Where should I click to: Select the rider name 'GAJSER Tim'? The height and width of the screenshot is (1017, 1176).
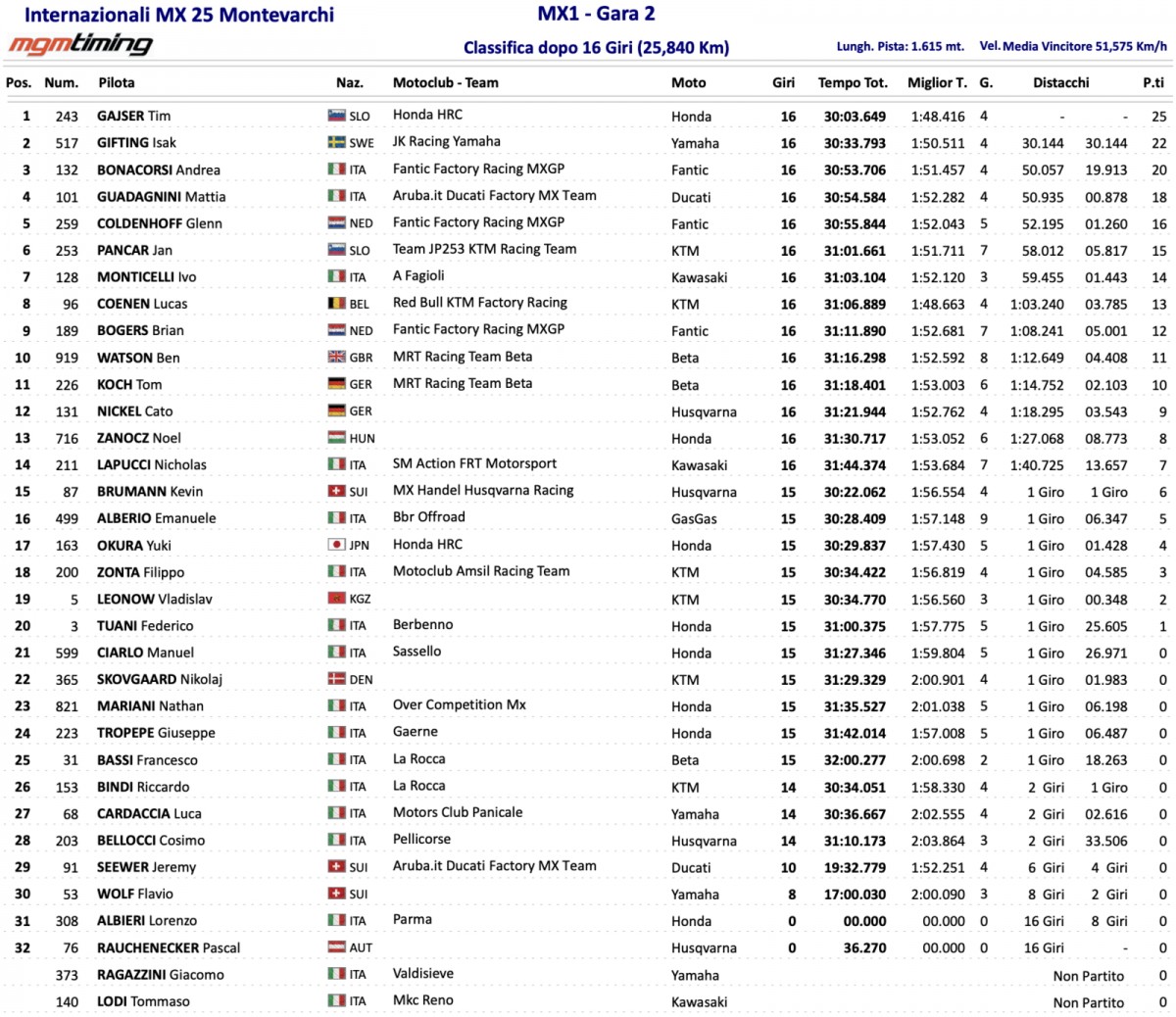pos(133,116)
